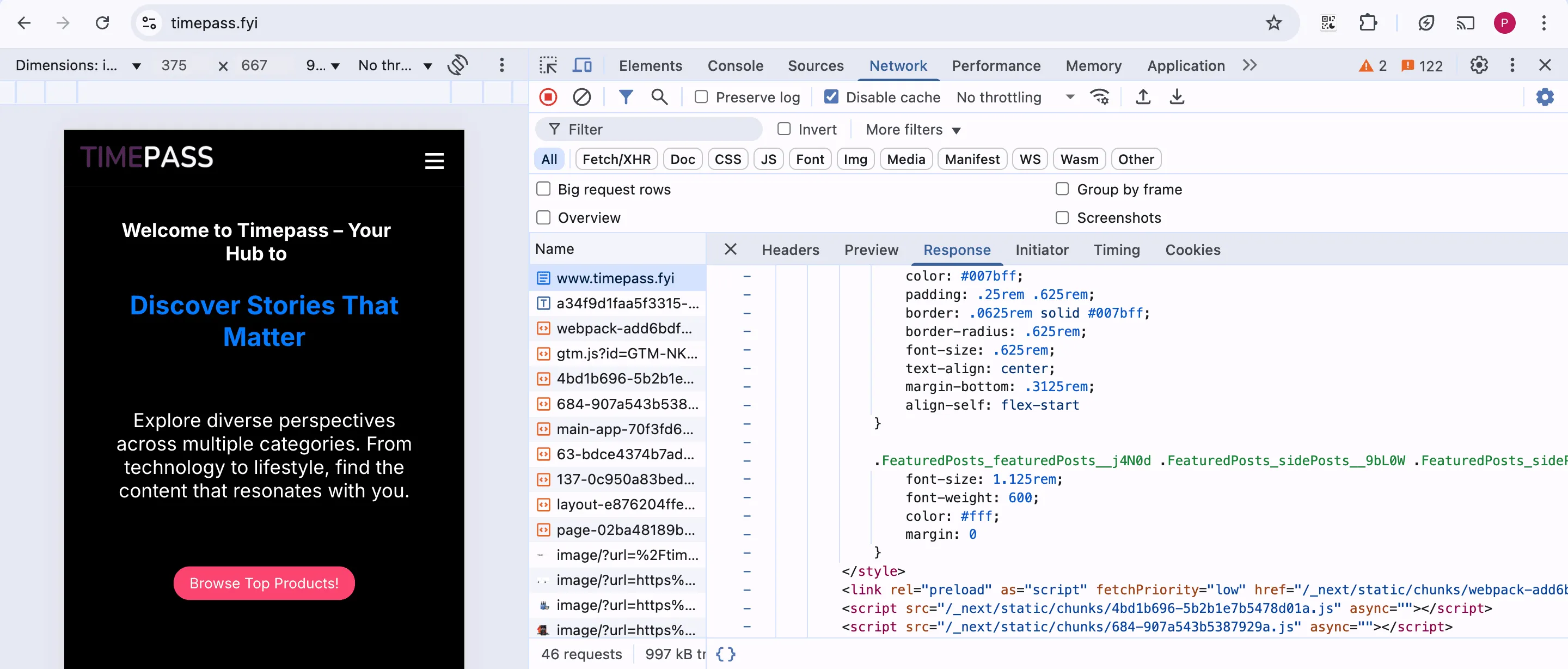Select the webpack-add6bdf request row
1568x669 pixels.
click(617, 329)
